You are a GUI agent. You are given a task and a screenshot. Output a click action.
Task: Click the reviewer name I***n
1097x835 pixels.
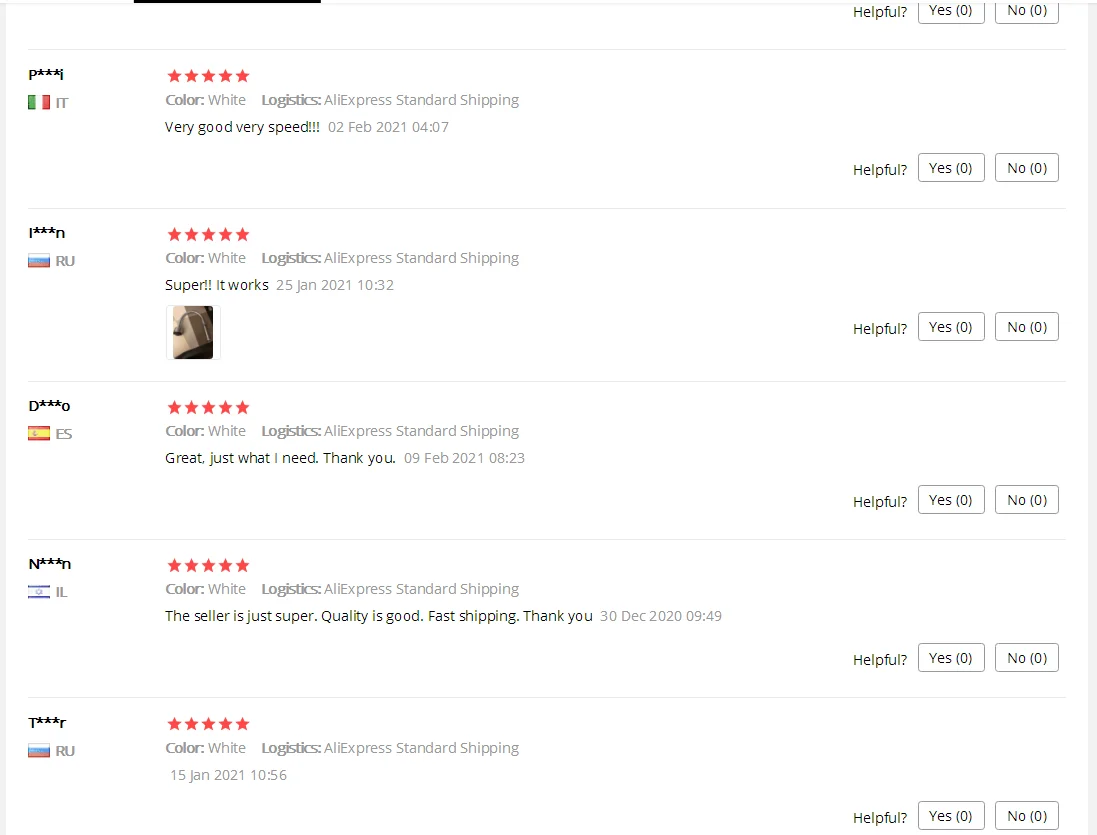47,233
